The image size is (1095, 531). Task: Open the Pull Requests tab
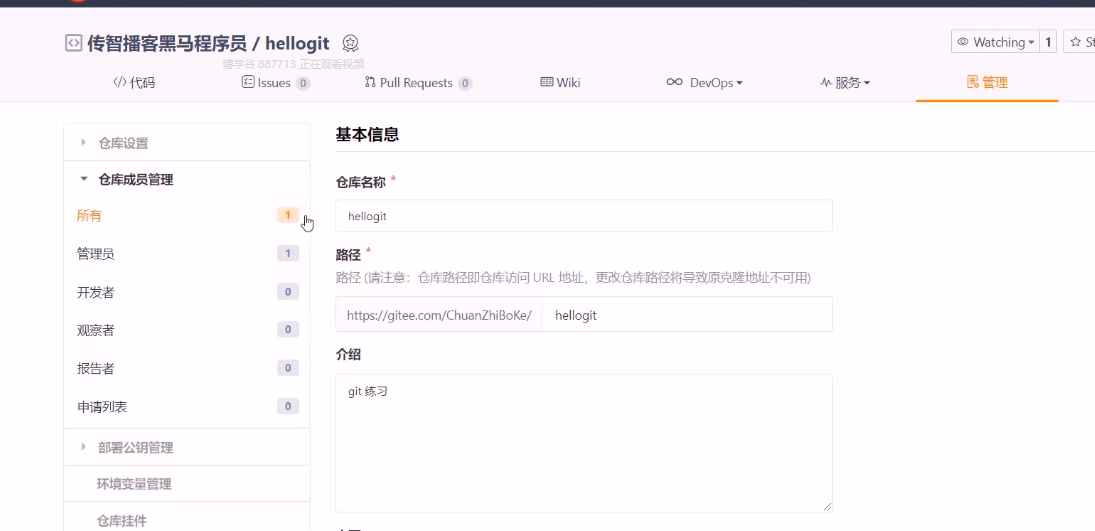click(418, 82)
